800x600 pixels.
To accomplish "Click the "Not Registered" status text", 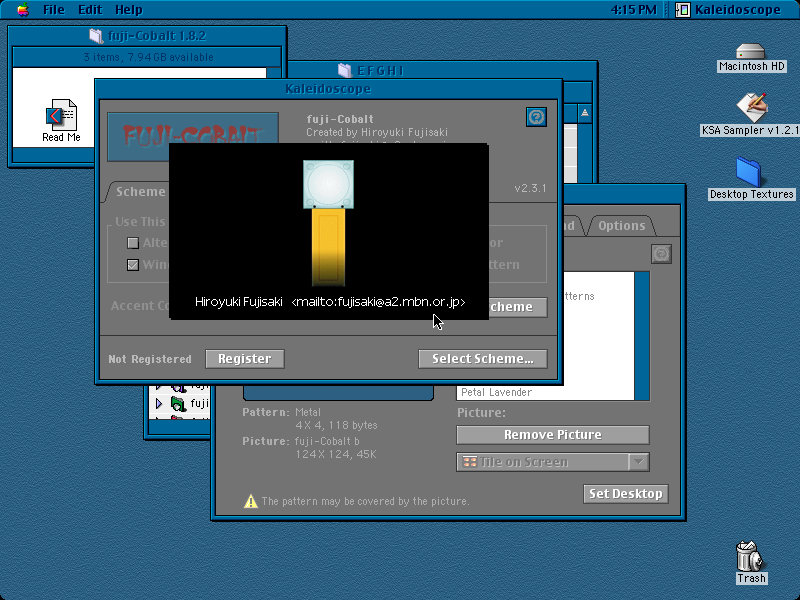I will click(x=150, y=359).
